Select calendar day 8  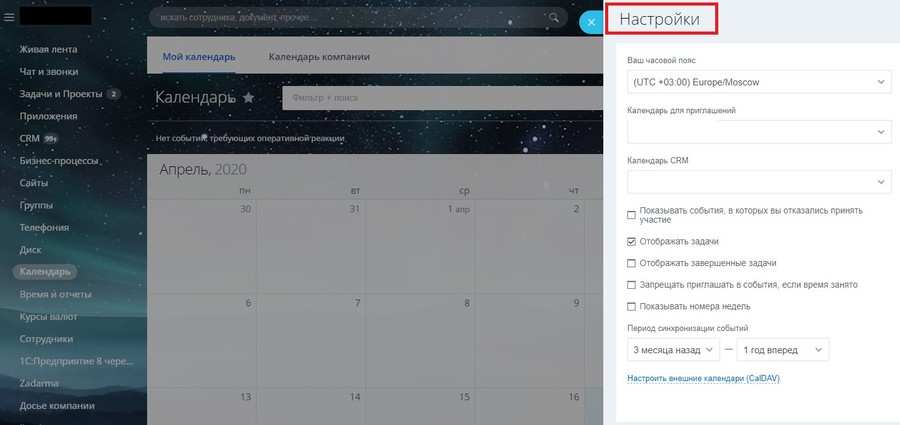[x=467, y=303]
